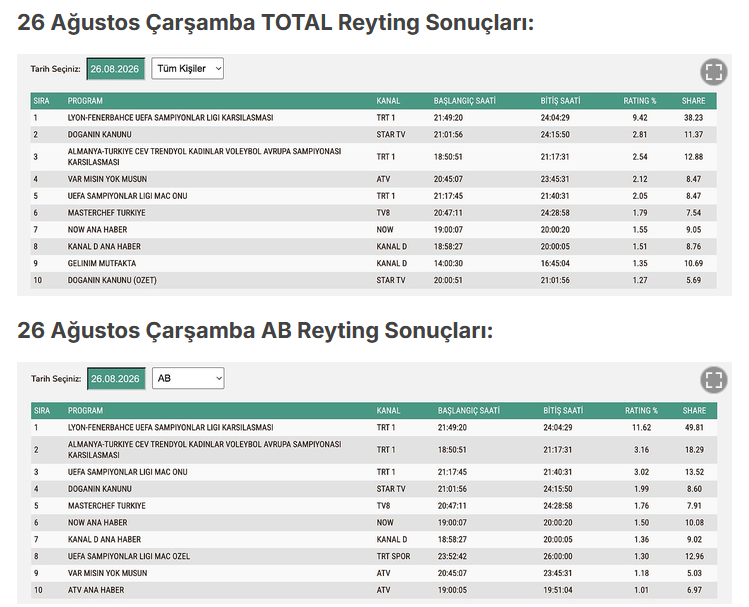Click ATV ANA HABER program name
Viewport: 749px width, 607px height.
(96, 590)
